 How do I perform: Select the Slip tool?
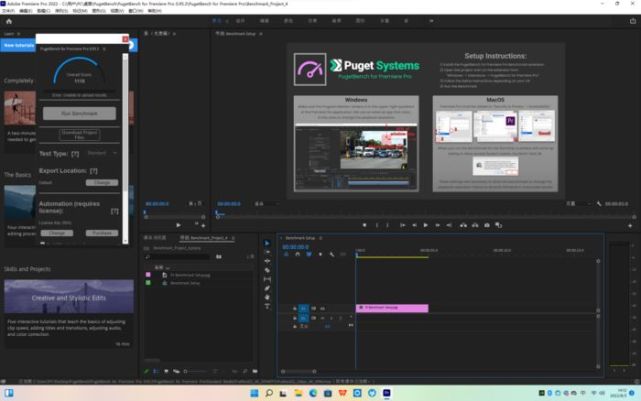tap(267, 279)
